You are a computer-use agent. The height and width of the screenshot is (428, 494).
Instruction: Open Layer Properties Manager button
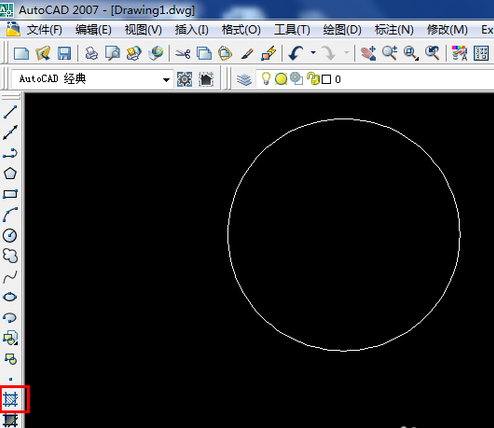(244, 79)
